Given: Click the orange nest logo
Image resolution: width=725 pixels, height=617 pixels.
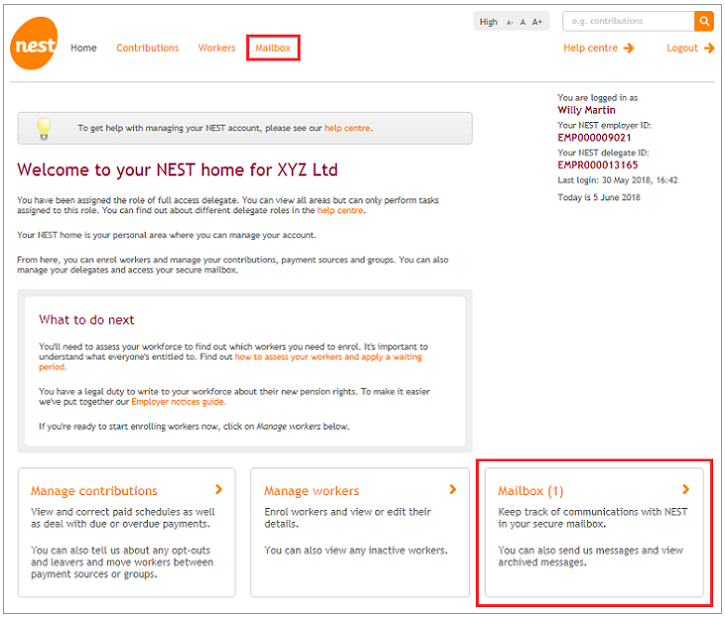Looking at the screenshot, I should point(34,43).
